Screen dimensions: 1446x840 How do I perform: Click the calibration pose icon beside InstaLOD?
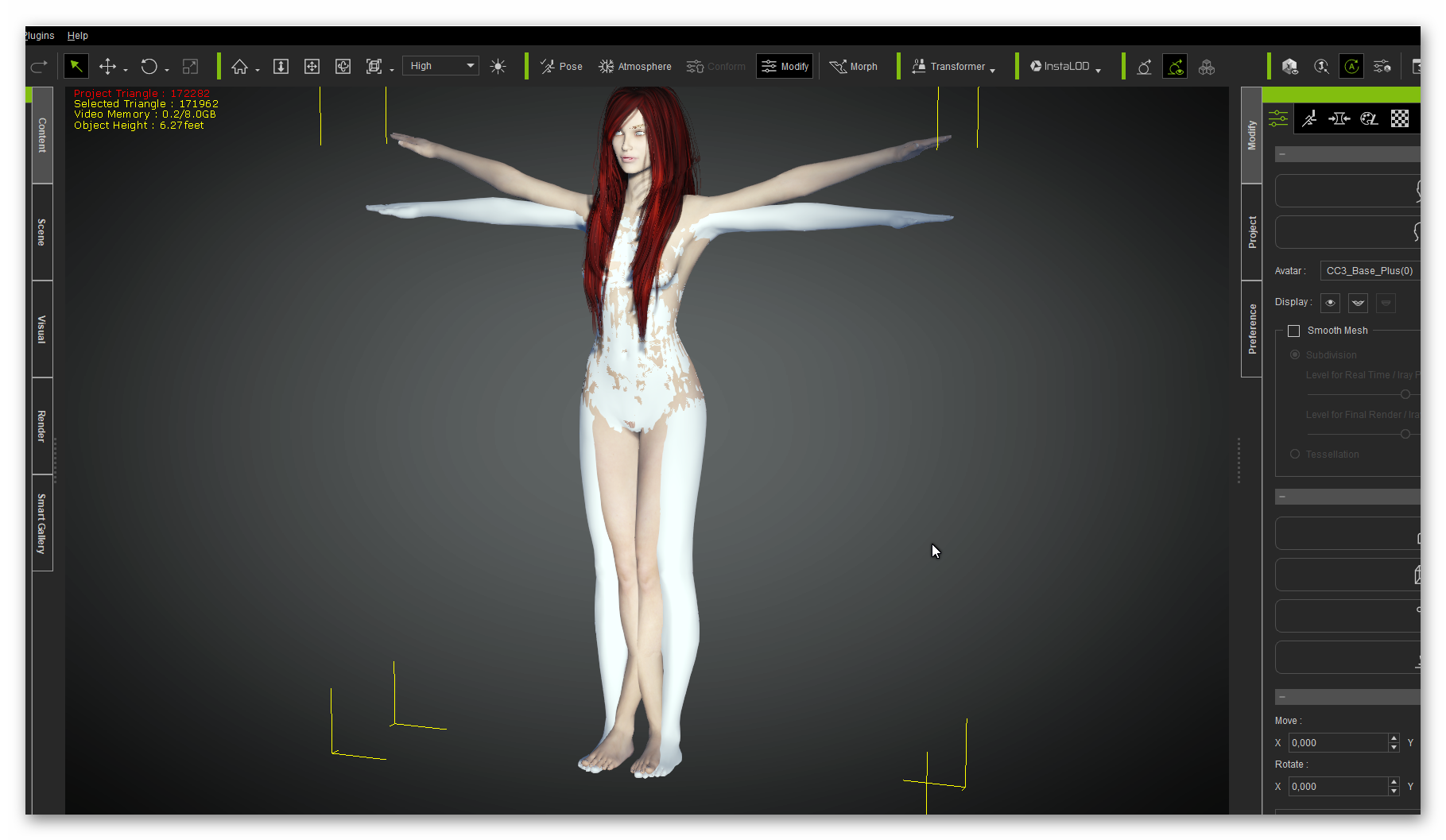[1144, 67]
